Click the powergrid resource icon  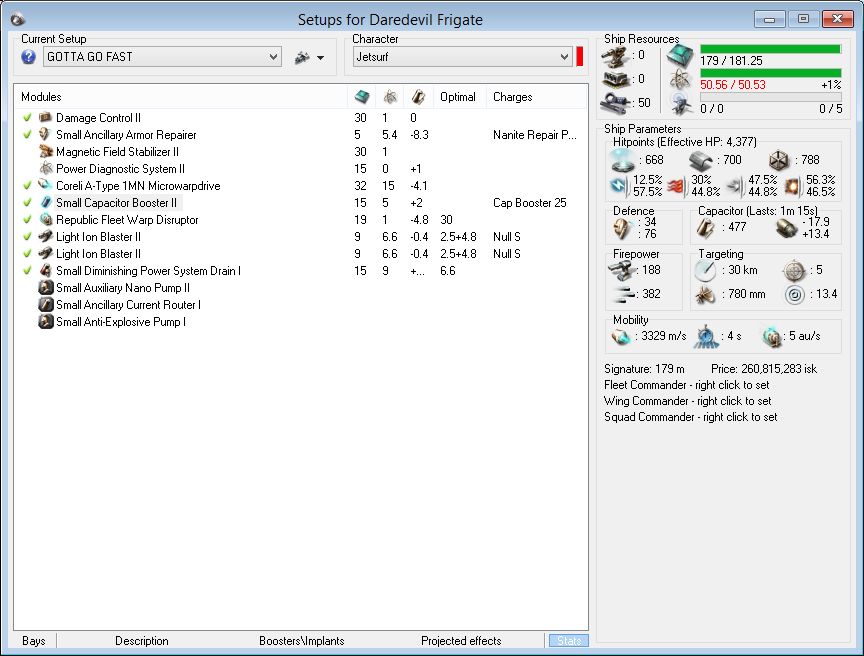680,80
